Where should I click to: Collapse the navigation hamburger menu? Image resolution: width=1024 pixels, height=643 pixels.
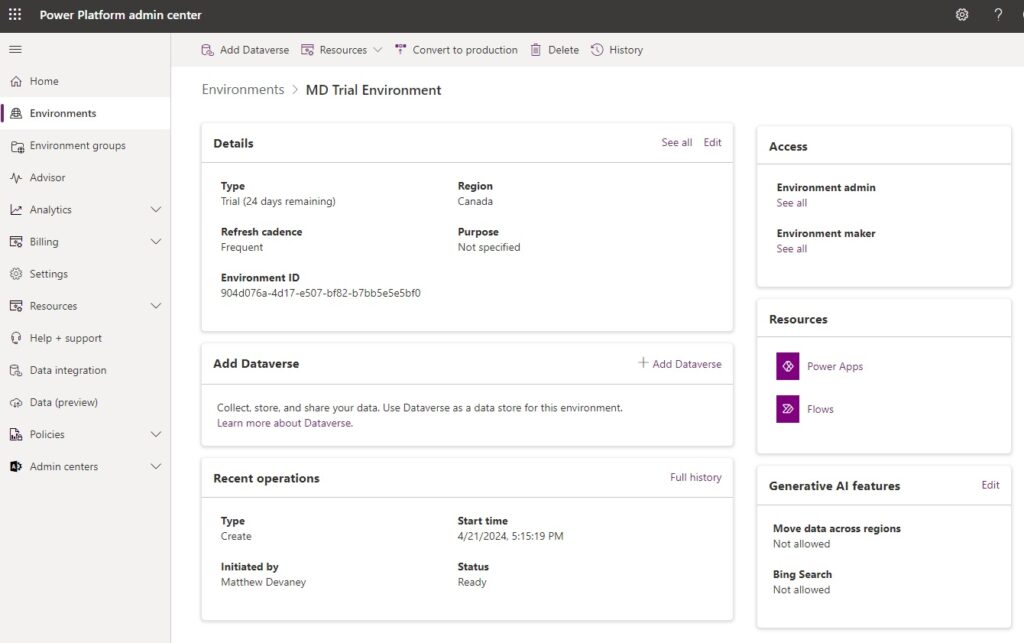tap(16, 50)
